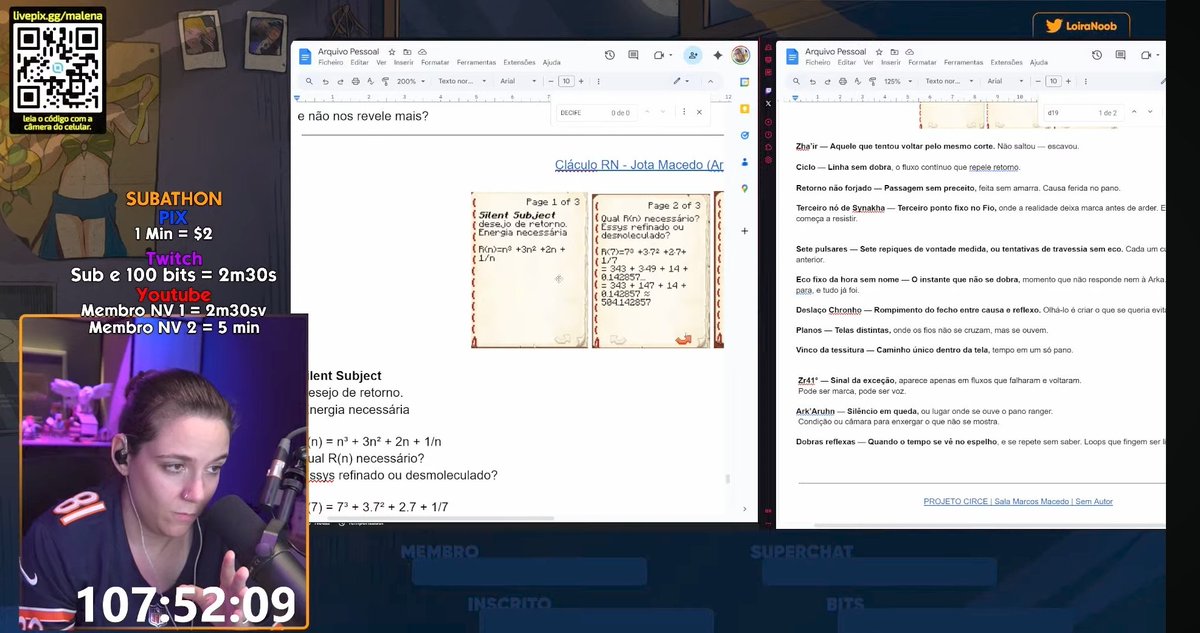Viewport: 1200px width, 633px height.
Task: Select paint format tool in left Docs toolbar
Action: [385, 81]
